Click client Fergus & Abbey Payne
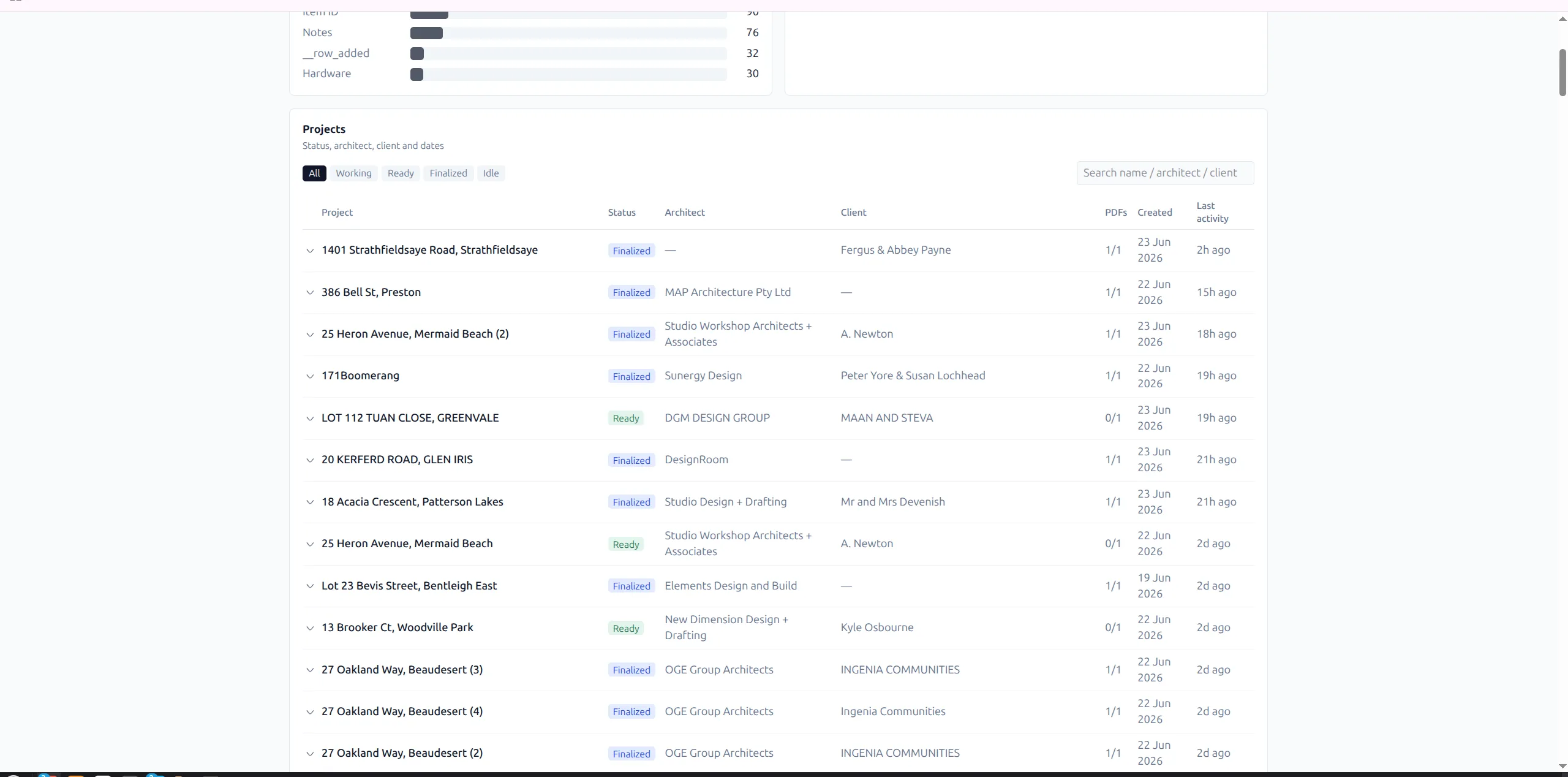Viewport: 1568px width, 777px height. [x=895, y=250]
